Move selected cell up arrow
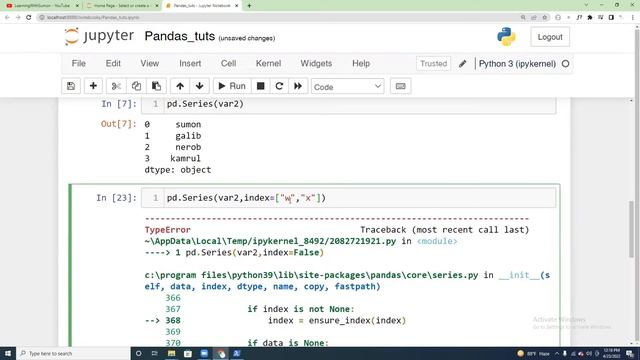The width and height of the screenshot is (640, 360). pos(180,86)
